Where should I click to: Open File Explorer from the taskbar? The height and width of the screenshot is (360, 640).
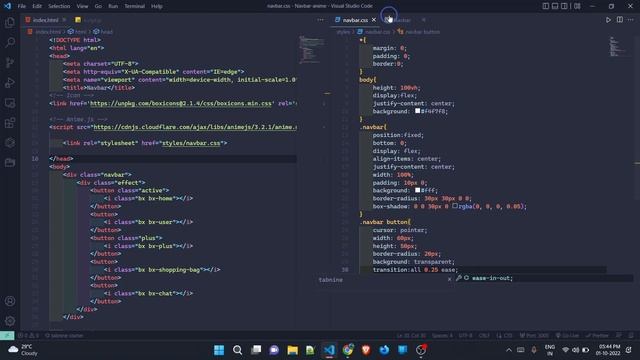292,350
